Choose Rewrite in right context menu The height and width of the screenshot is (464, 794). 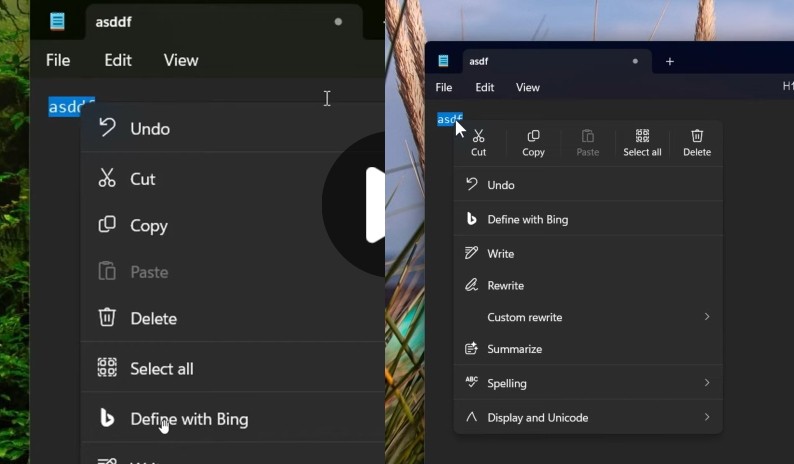(588, 285)
